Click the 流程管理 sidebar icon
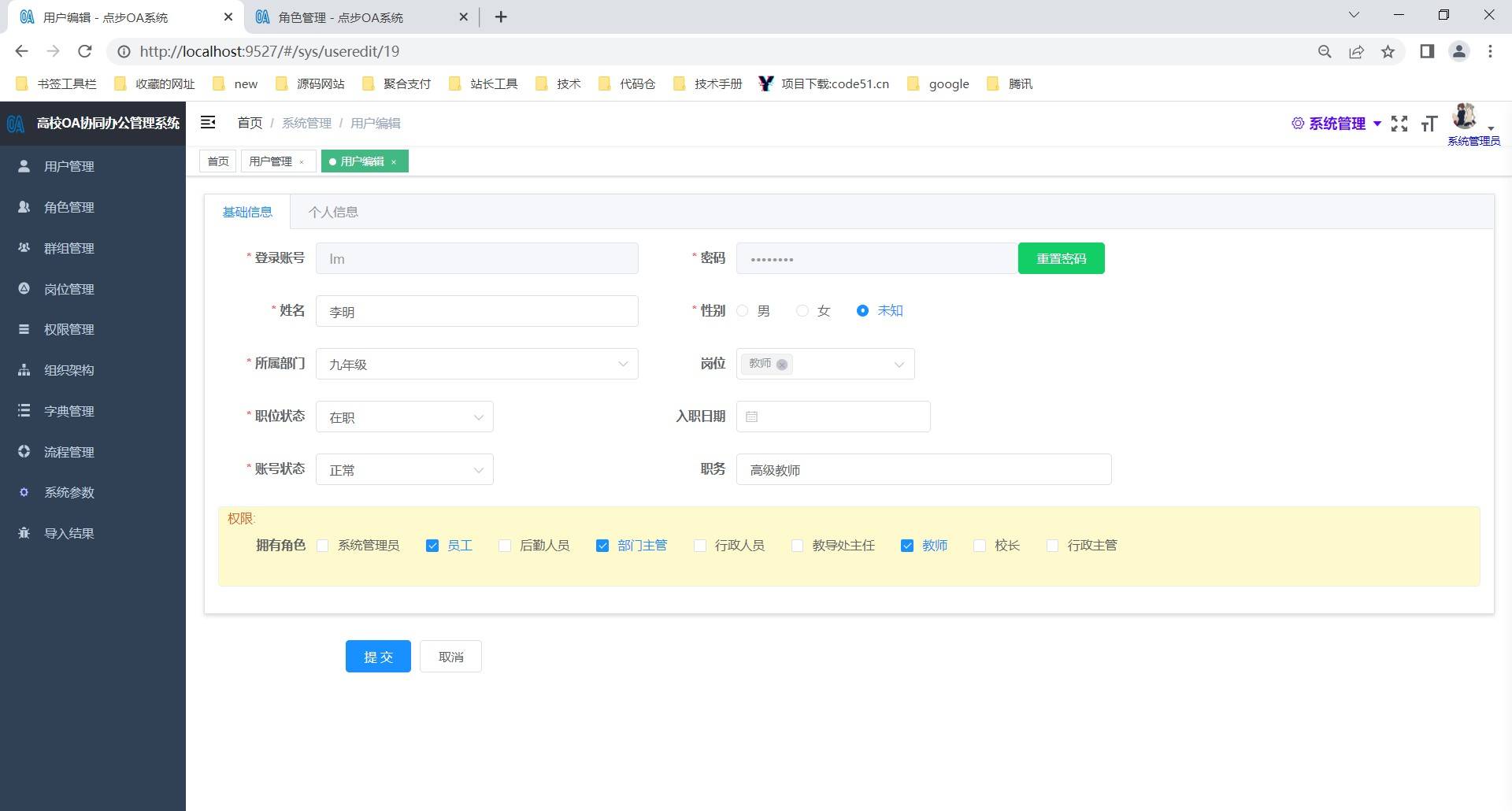1512x811 pixels. (24, 452)
